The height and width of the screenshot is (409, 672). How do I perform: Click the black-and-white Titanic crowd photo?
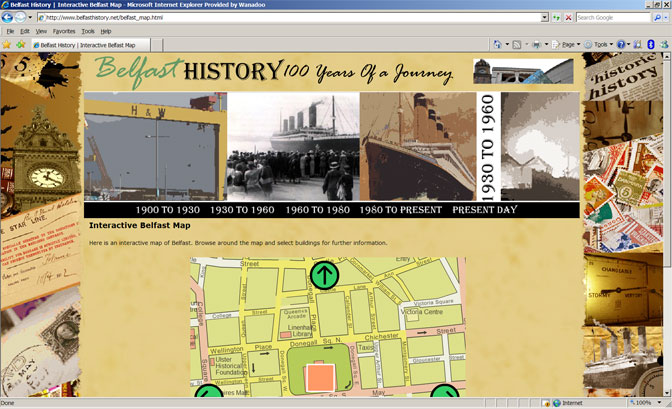pos(293,147)
